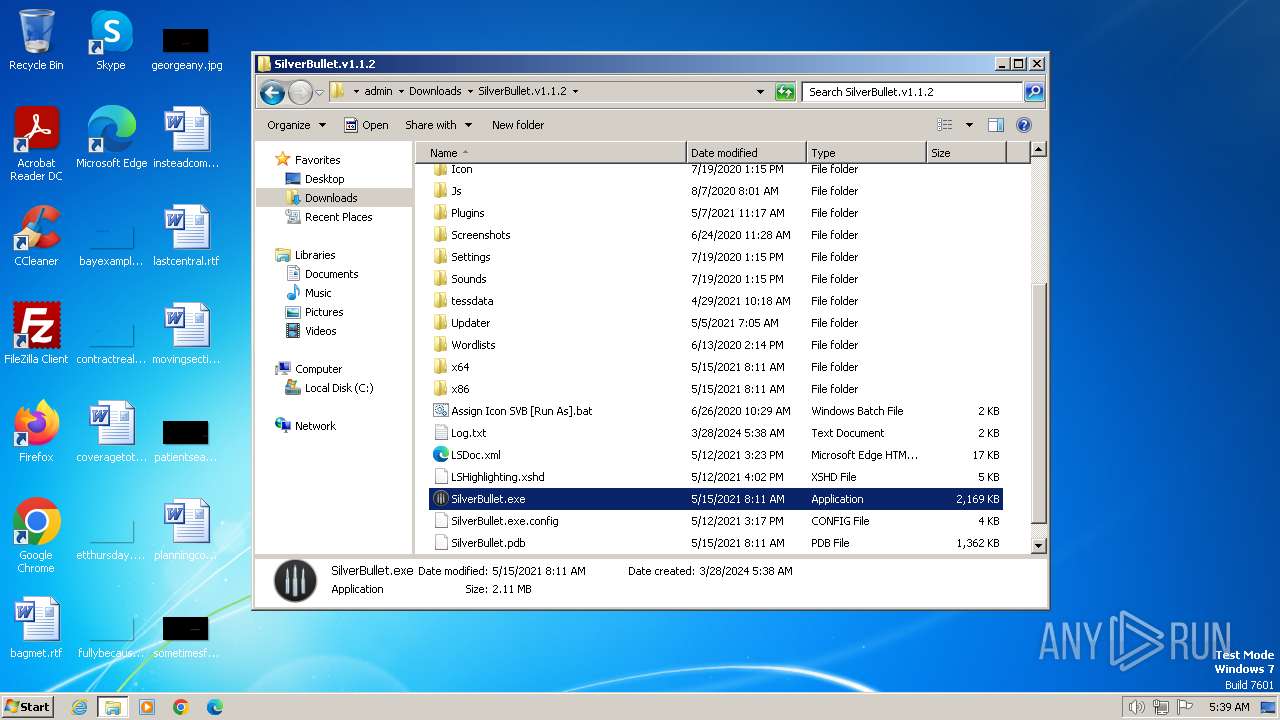This screenshot has height=720, width=1280.
Task: Open the address bar history dropdown
Action: point(761,92)
